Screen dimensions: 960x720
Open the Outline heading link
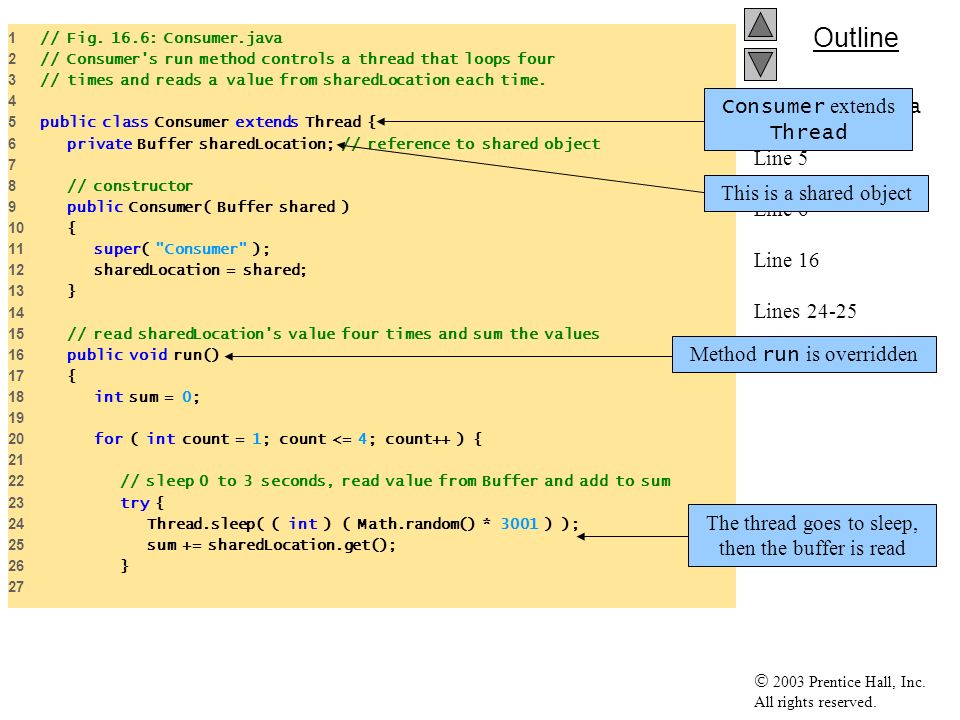coord(855,38)
